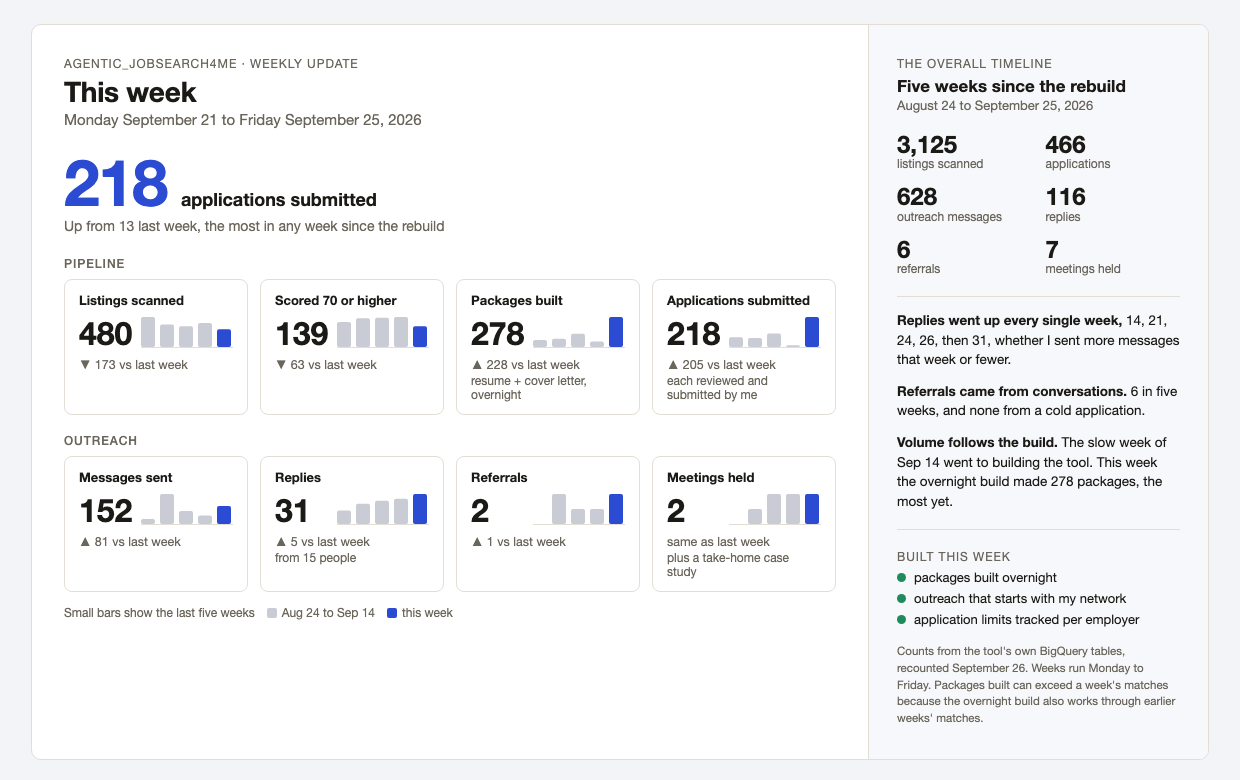Click the PIPELINE section label

coord(94,264)
